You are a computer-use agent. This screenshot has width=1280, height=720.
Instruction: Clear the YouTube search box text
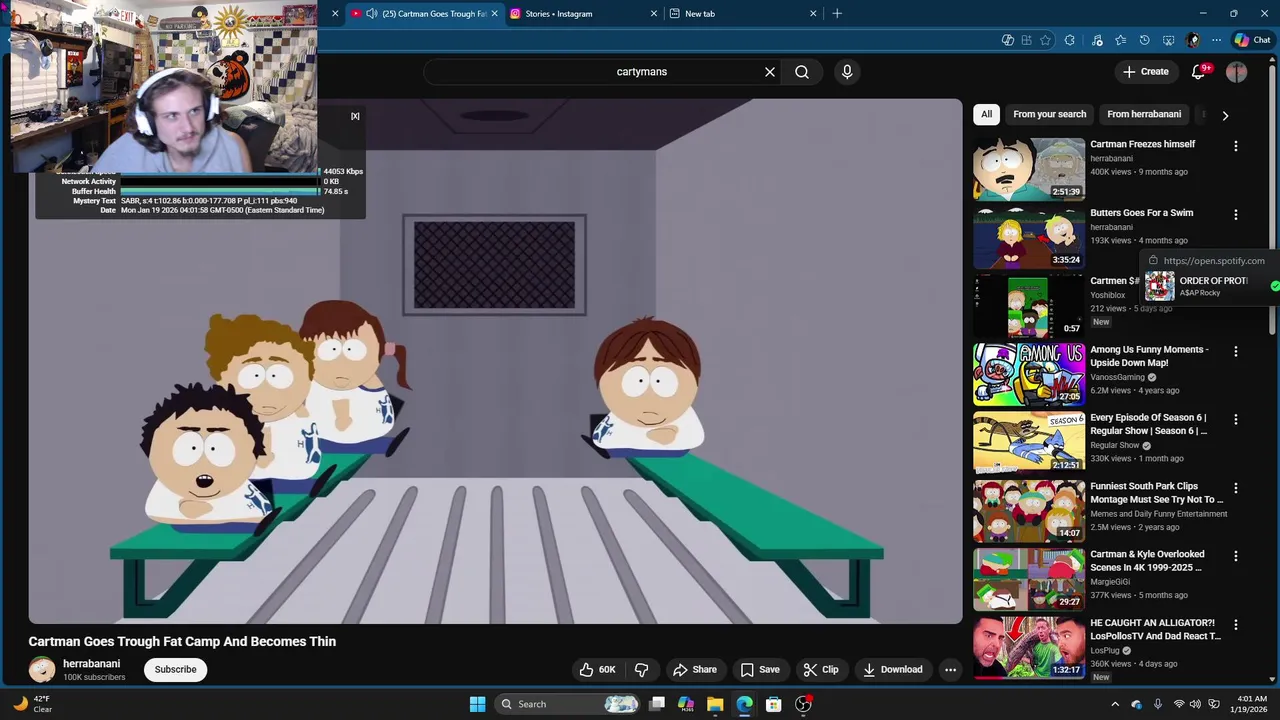(770, 72)
